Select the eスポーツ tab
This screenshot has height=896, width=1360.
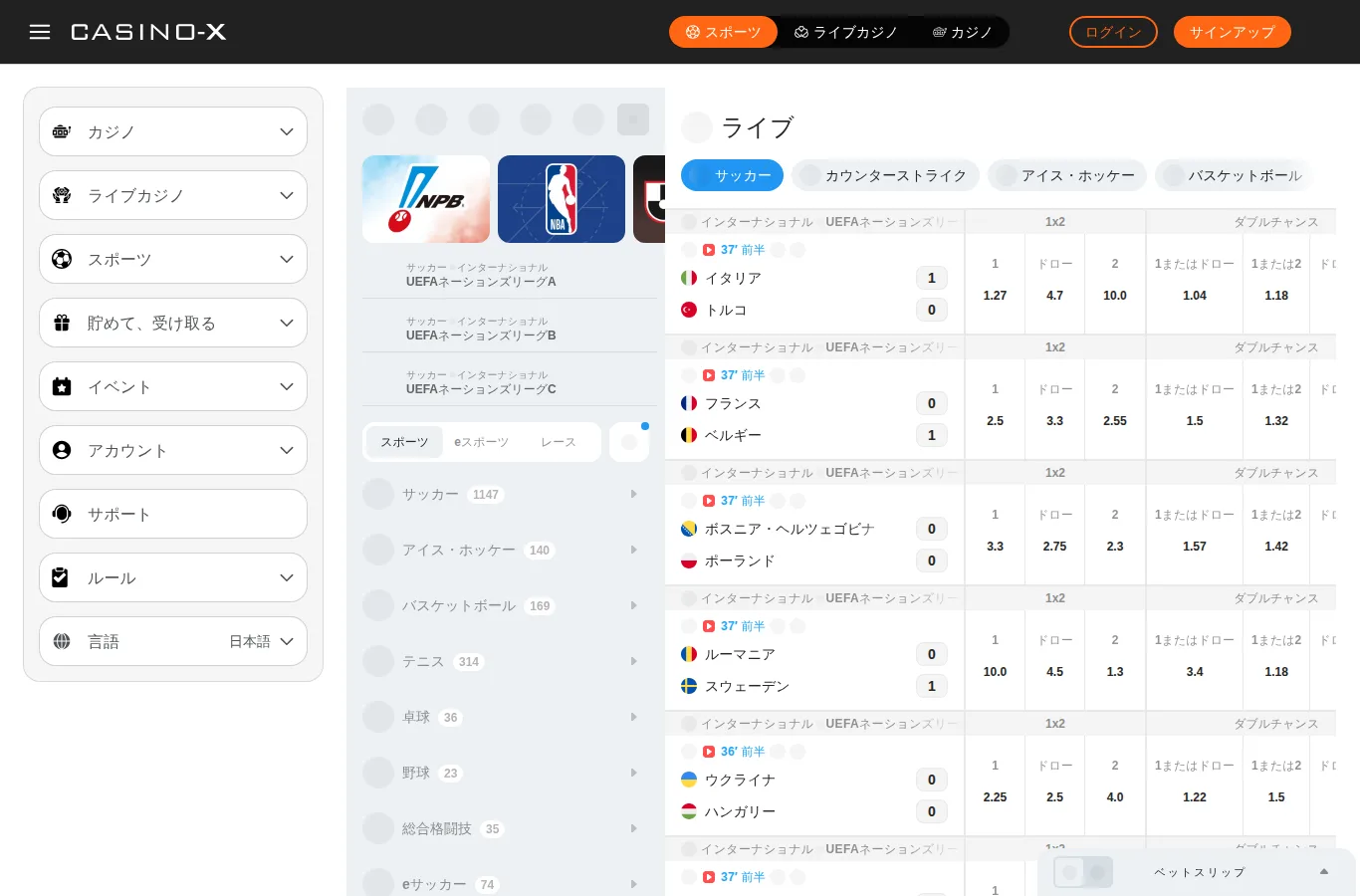click(482, 442)
